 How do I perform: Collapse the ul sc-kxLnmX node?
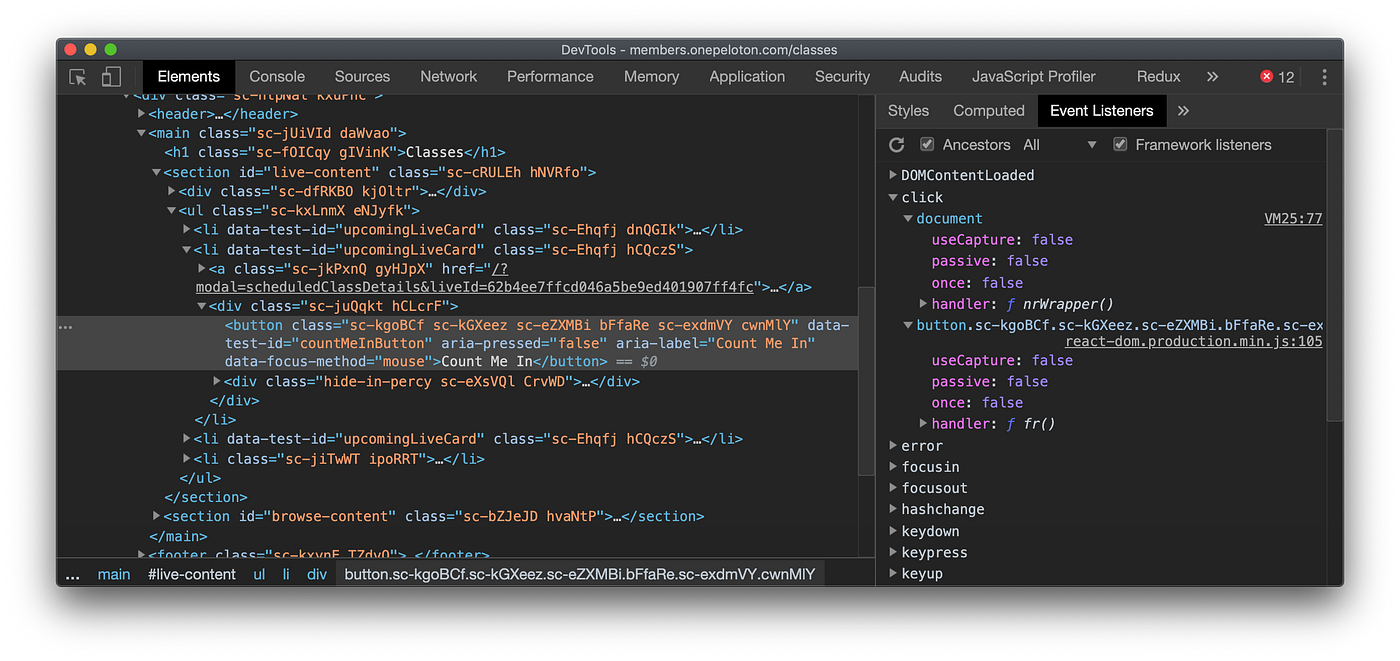172,211
